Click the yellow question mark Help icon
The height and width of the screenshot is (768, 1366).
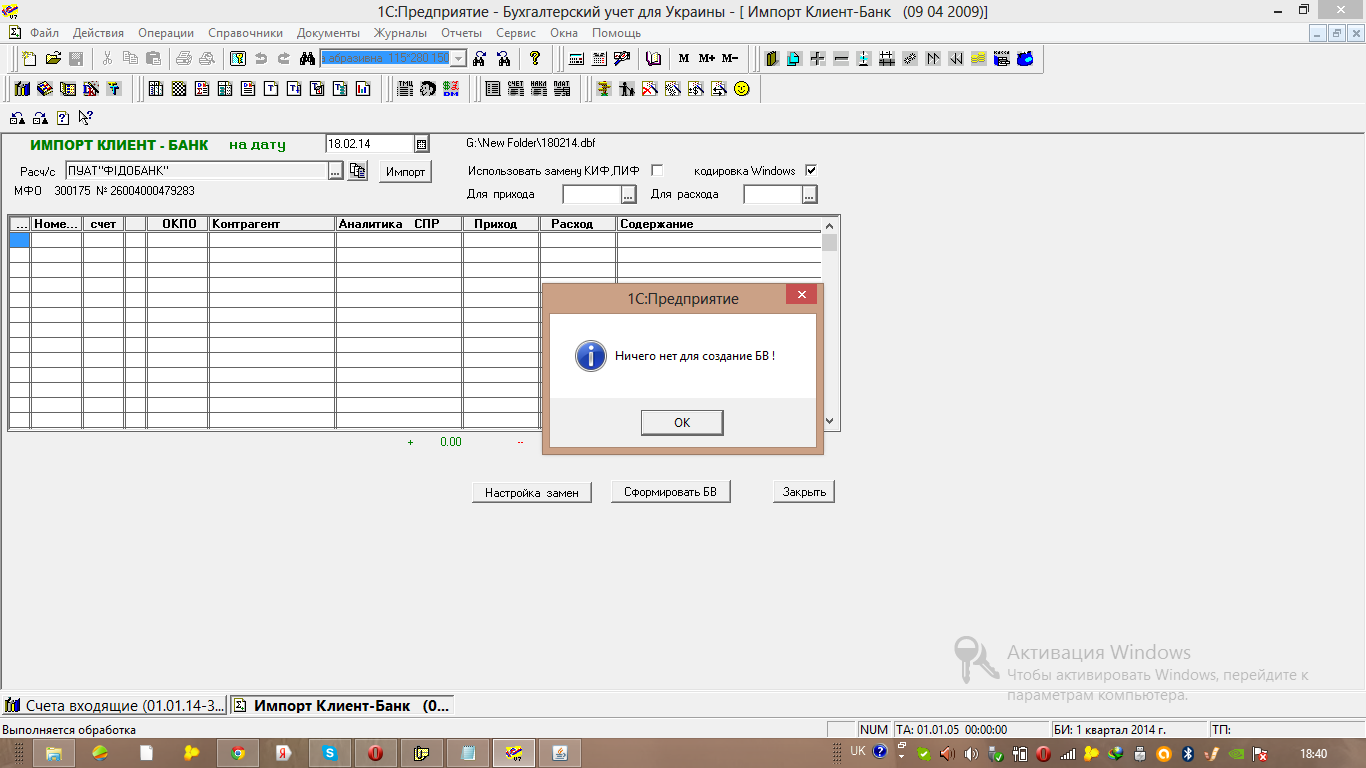535,58
